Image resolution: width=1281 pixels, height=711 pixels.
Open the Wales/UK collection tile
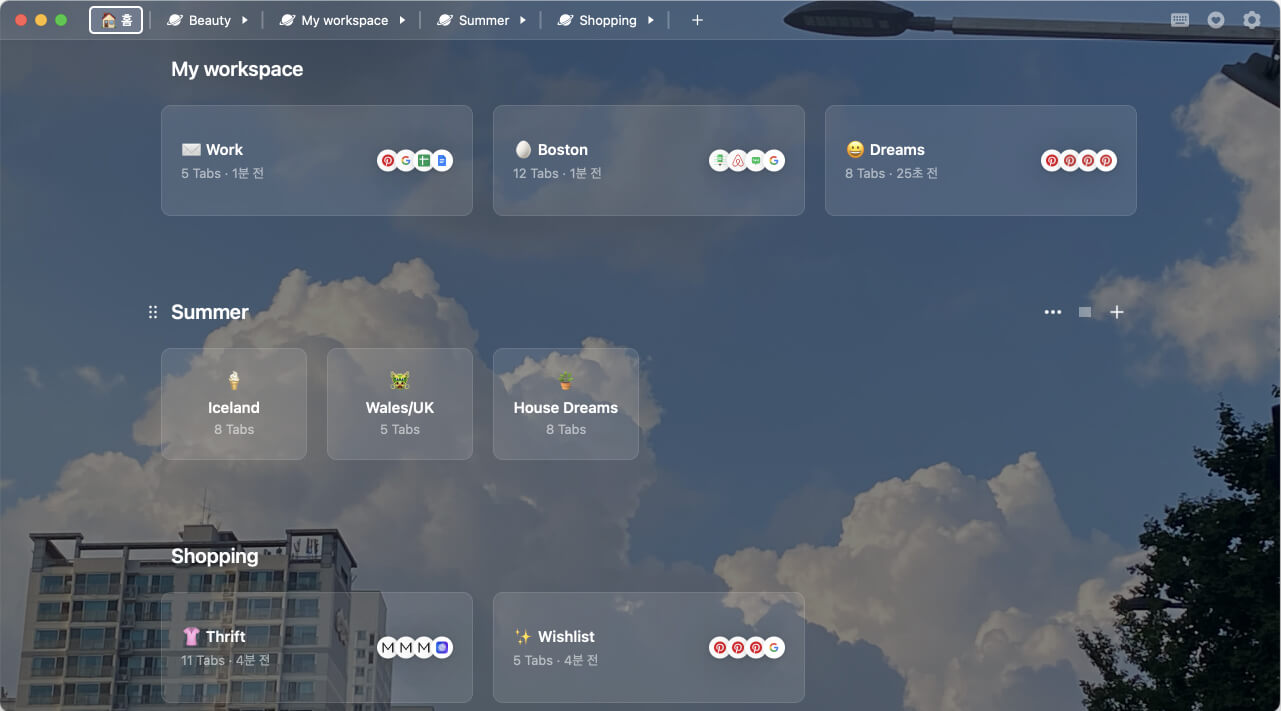400,404
